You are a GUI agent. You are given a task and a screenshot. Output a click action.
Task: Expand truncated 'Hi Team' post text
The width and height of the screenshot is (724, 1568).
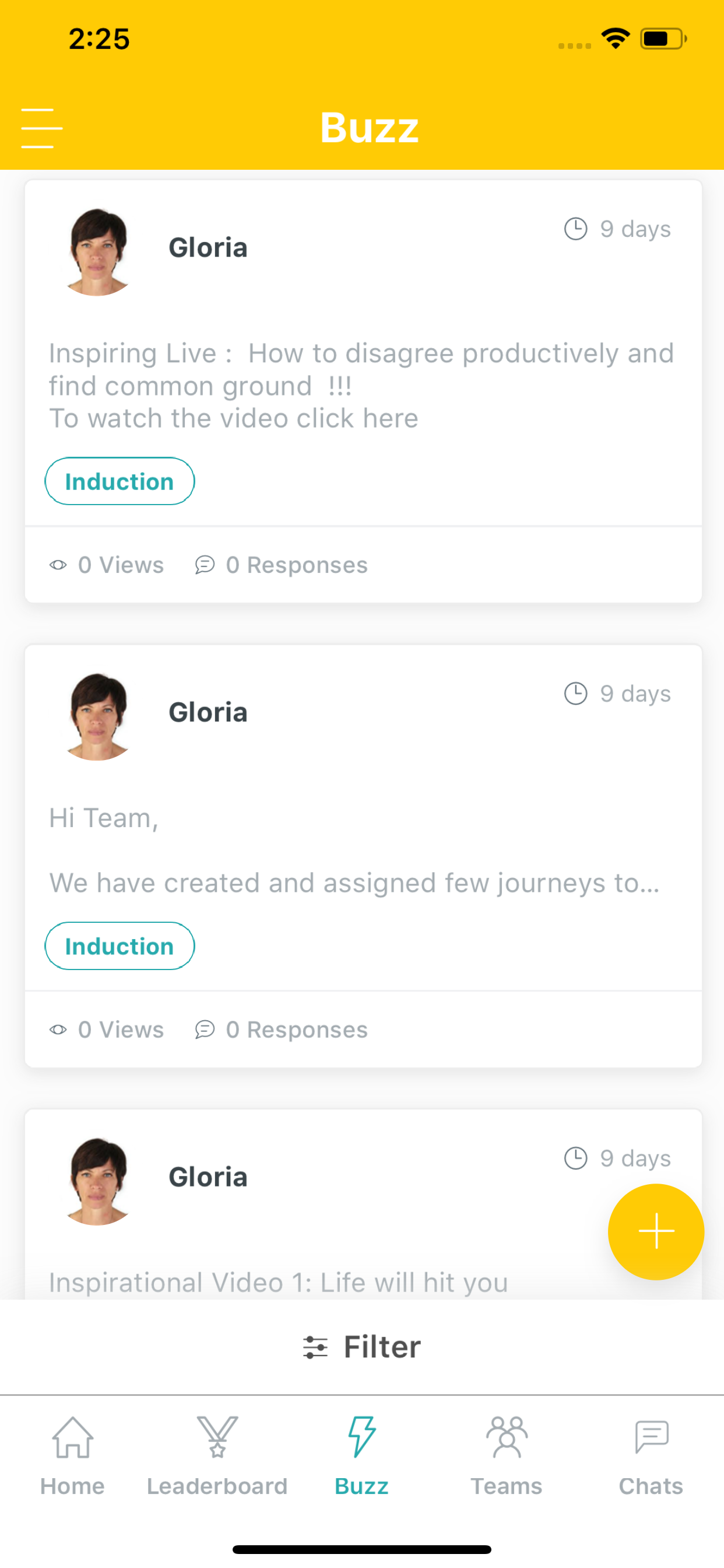click(x=354, y=850)
